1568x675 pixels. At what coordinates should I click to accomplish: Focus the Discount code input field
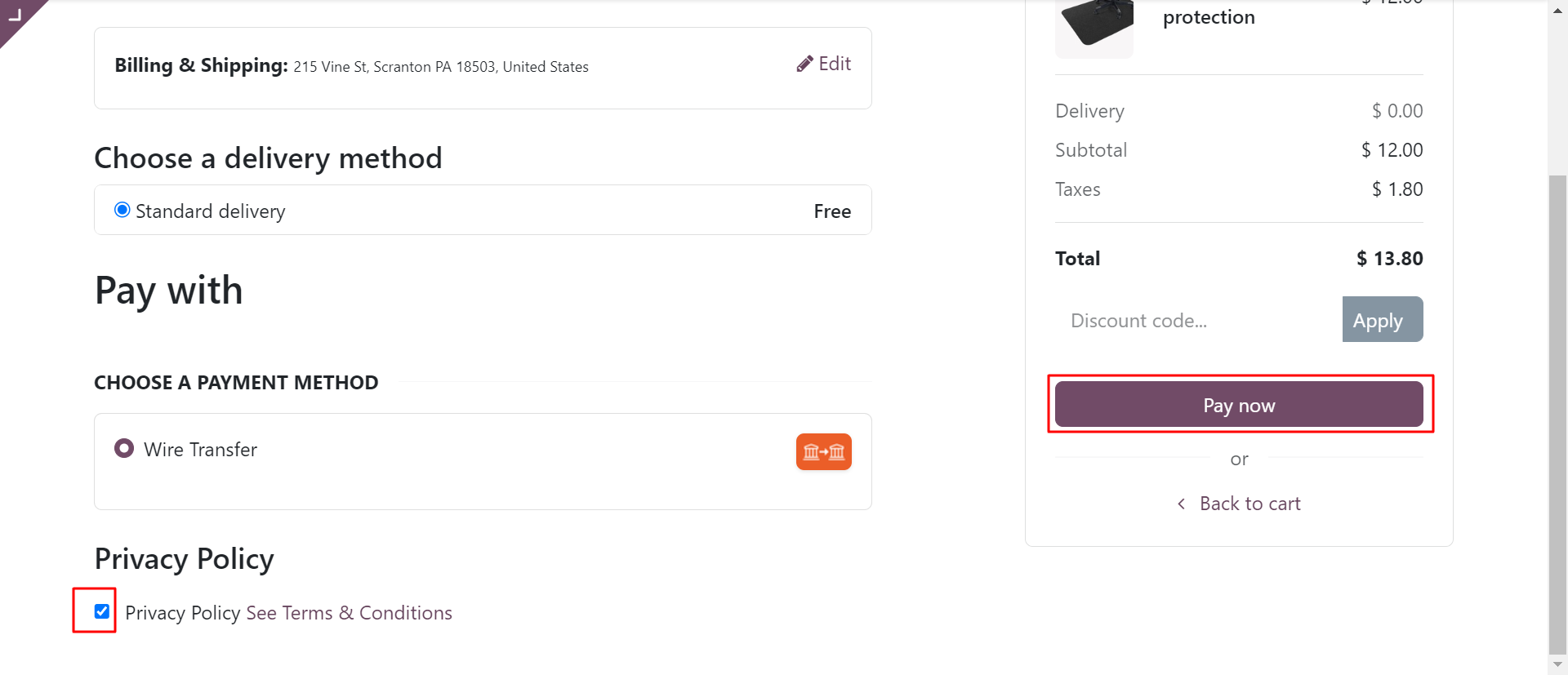[x=1197, y=321]
